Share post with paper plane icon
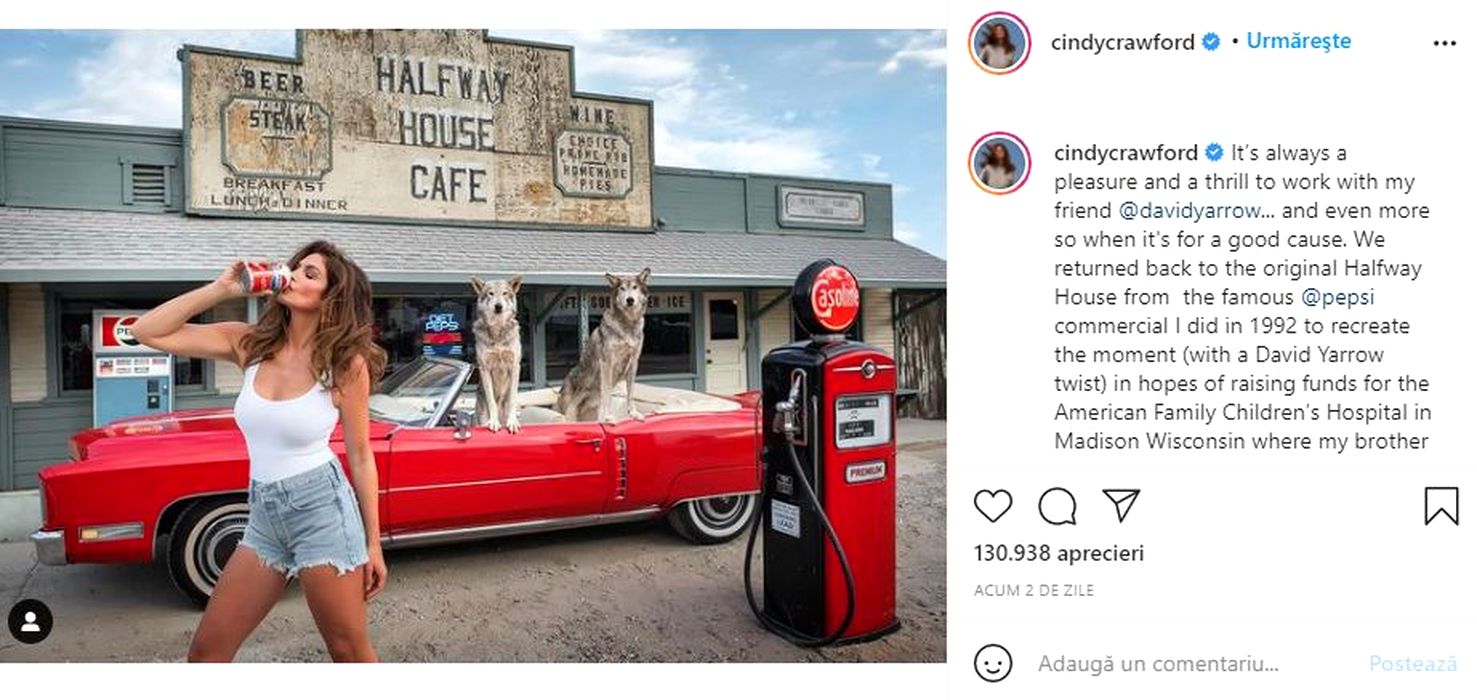 pyautogui.click(x=1121, y=505)
